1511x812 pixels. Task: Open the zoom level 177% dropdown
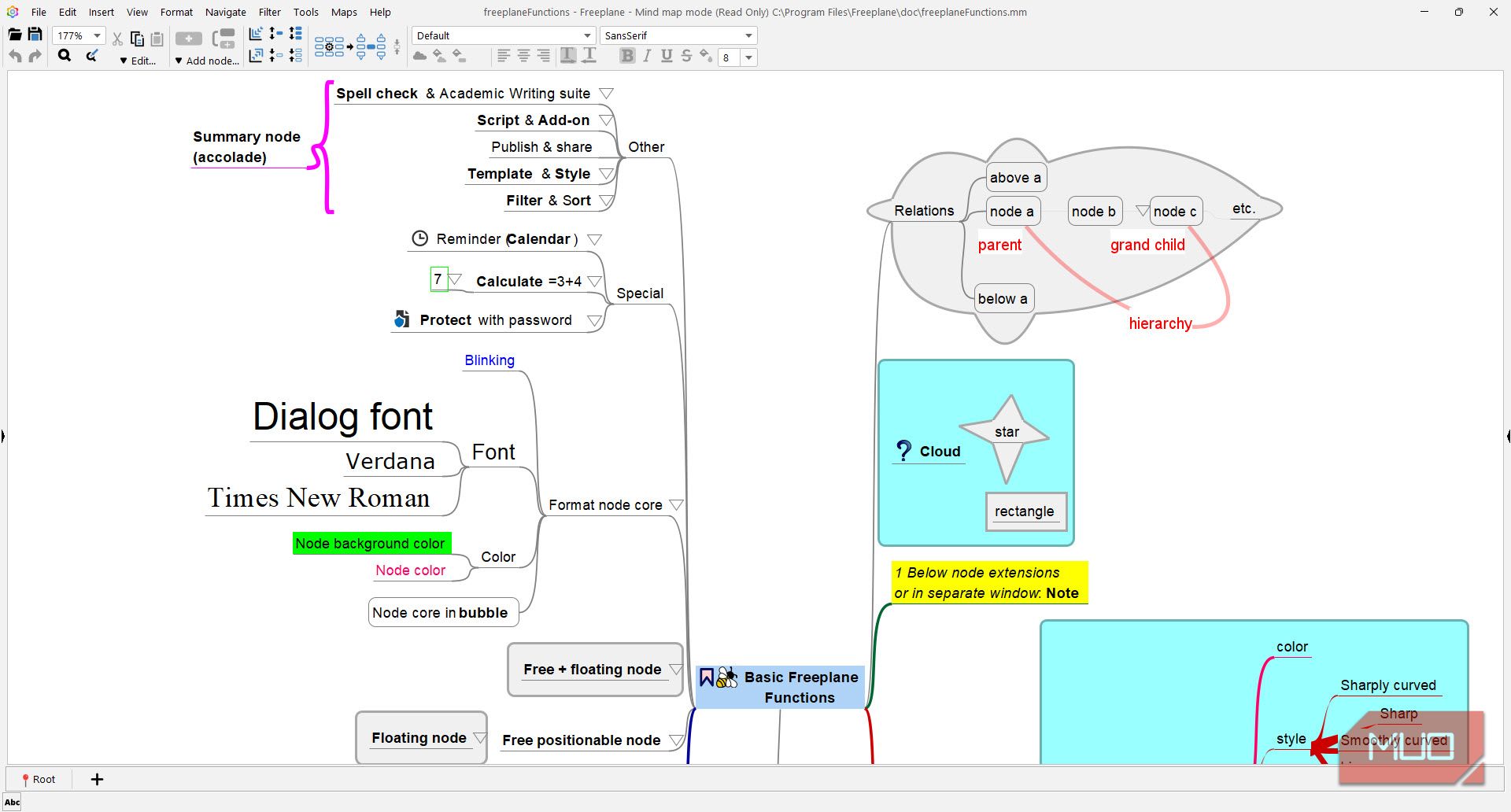[x=97, y=36]
